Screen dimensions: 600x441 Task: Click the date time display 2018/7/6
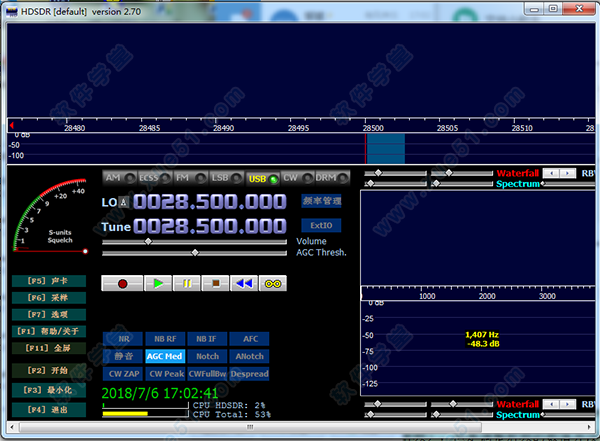(160, 393)
